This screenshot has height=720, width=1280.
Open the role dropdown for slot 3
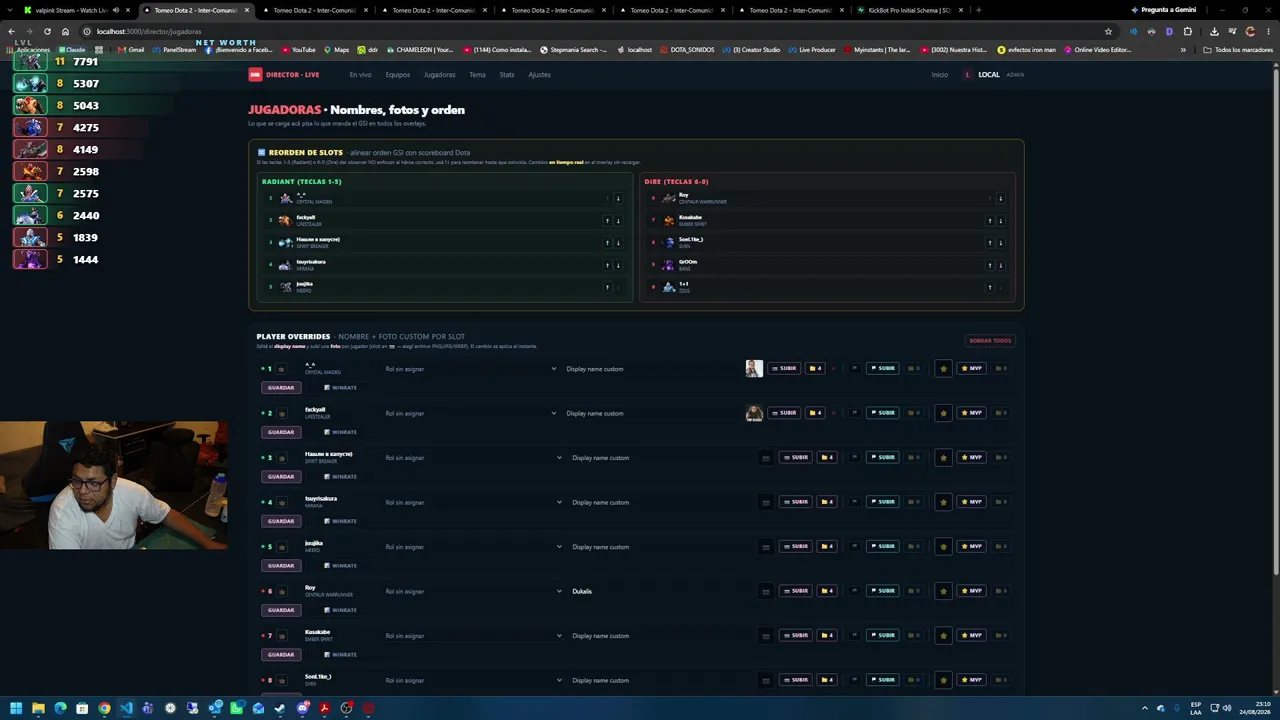point(473,458)
